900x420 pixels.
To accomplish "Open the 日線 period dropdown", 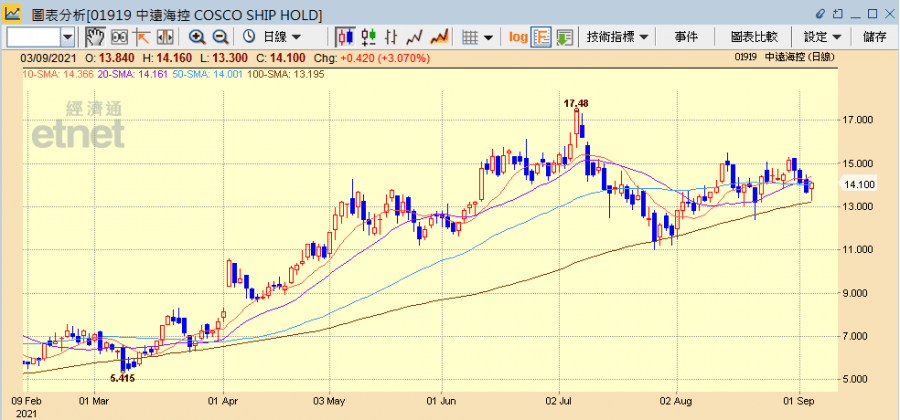I will pos(280,37).
